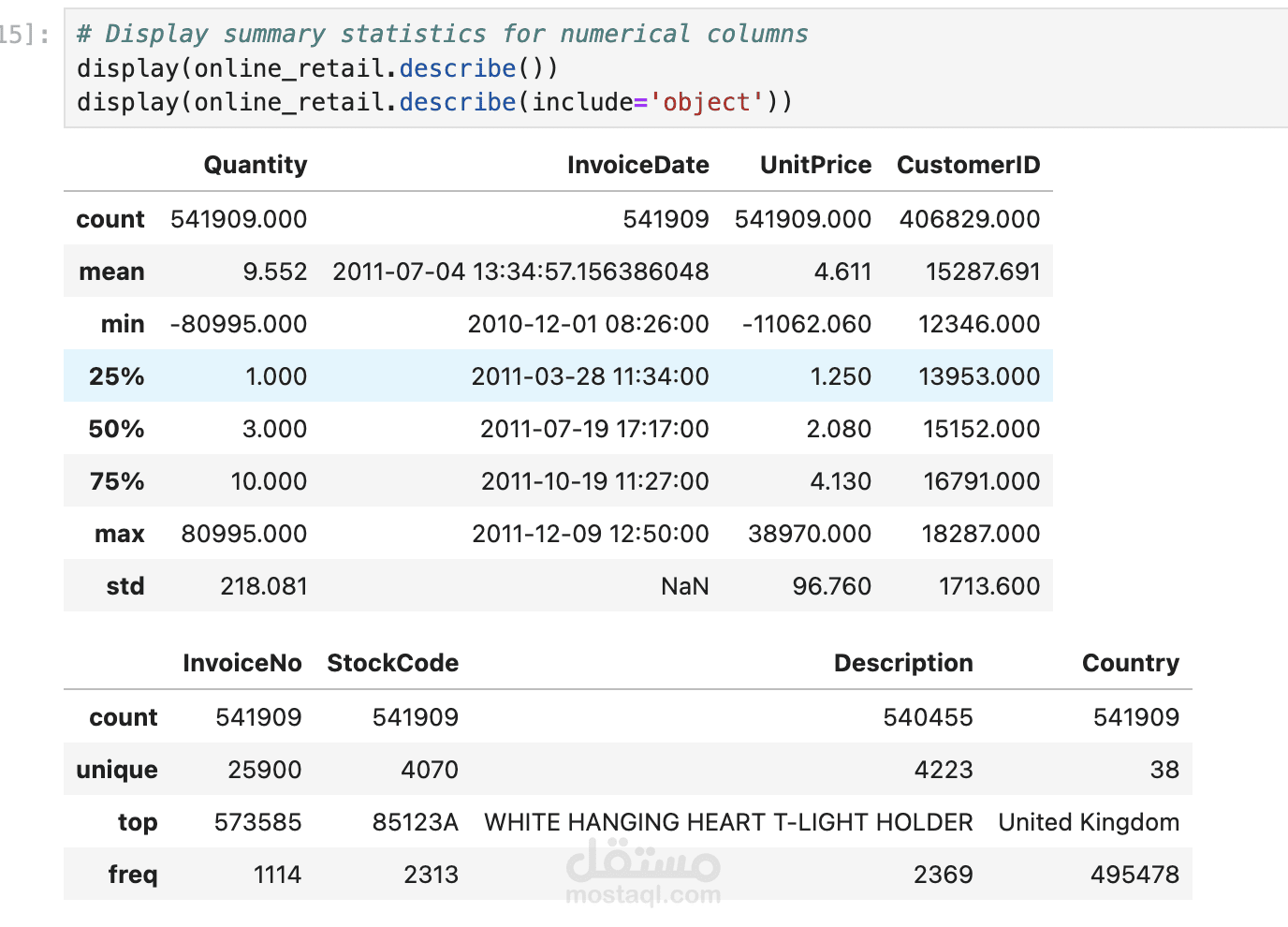
Task: Click the InvoiceDate column header
Action: 637,166
